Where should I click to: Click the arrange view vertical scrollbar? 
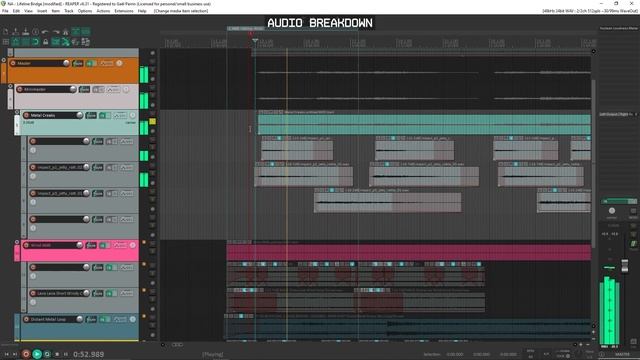pos(593,163)
